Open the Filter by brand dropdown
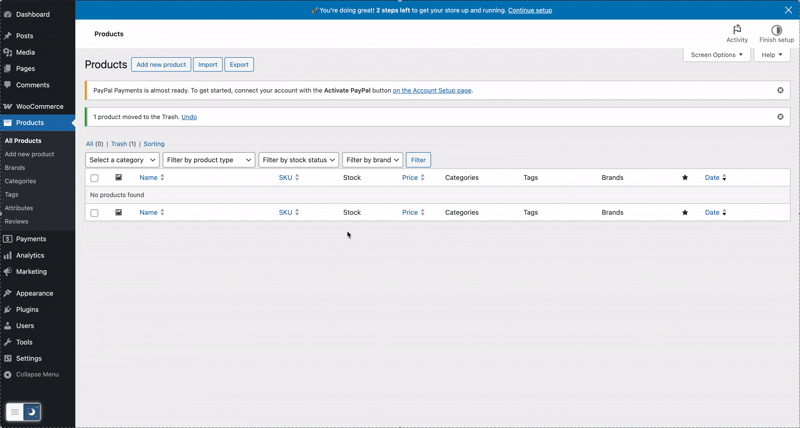Viewport: 800px width, 428px height. pos(372,160)
